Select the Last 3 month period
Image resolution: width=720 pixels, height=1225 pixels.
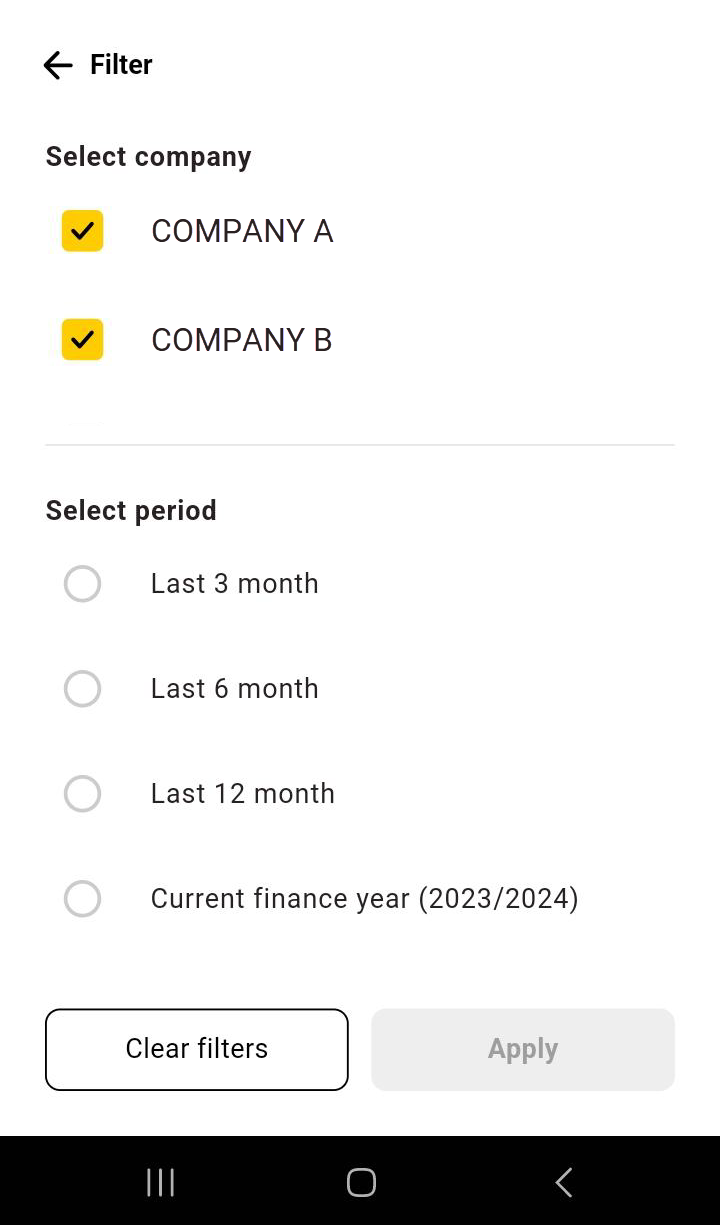point(82,583)
